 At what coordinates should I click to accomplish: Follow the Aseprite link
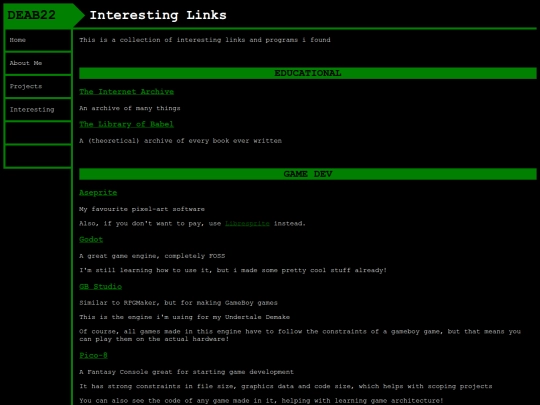point(98,193)
